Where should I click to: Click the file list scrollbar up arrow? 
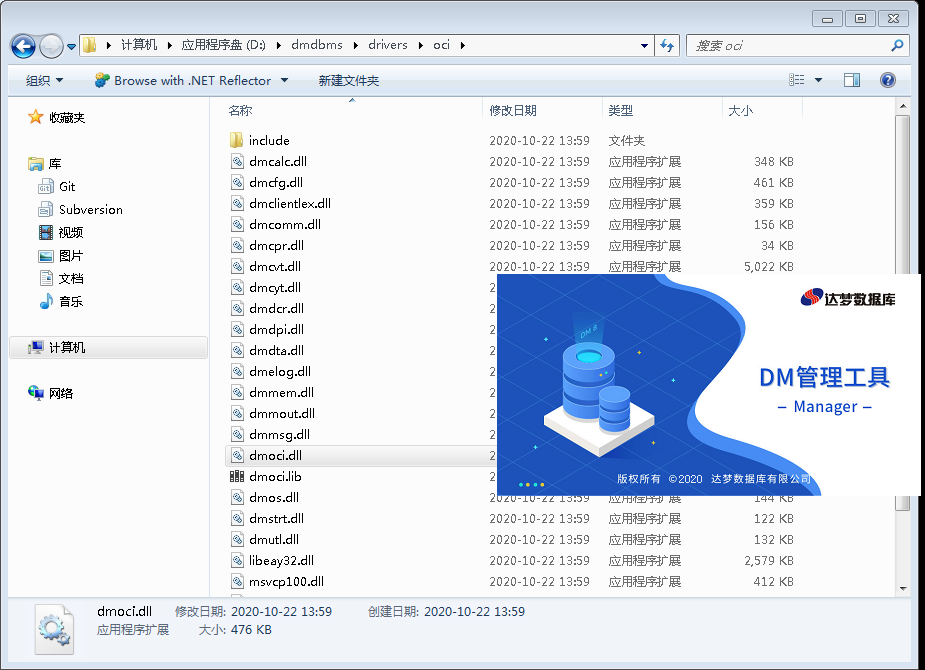point(903,107)
